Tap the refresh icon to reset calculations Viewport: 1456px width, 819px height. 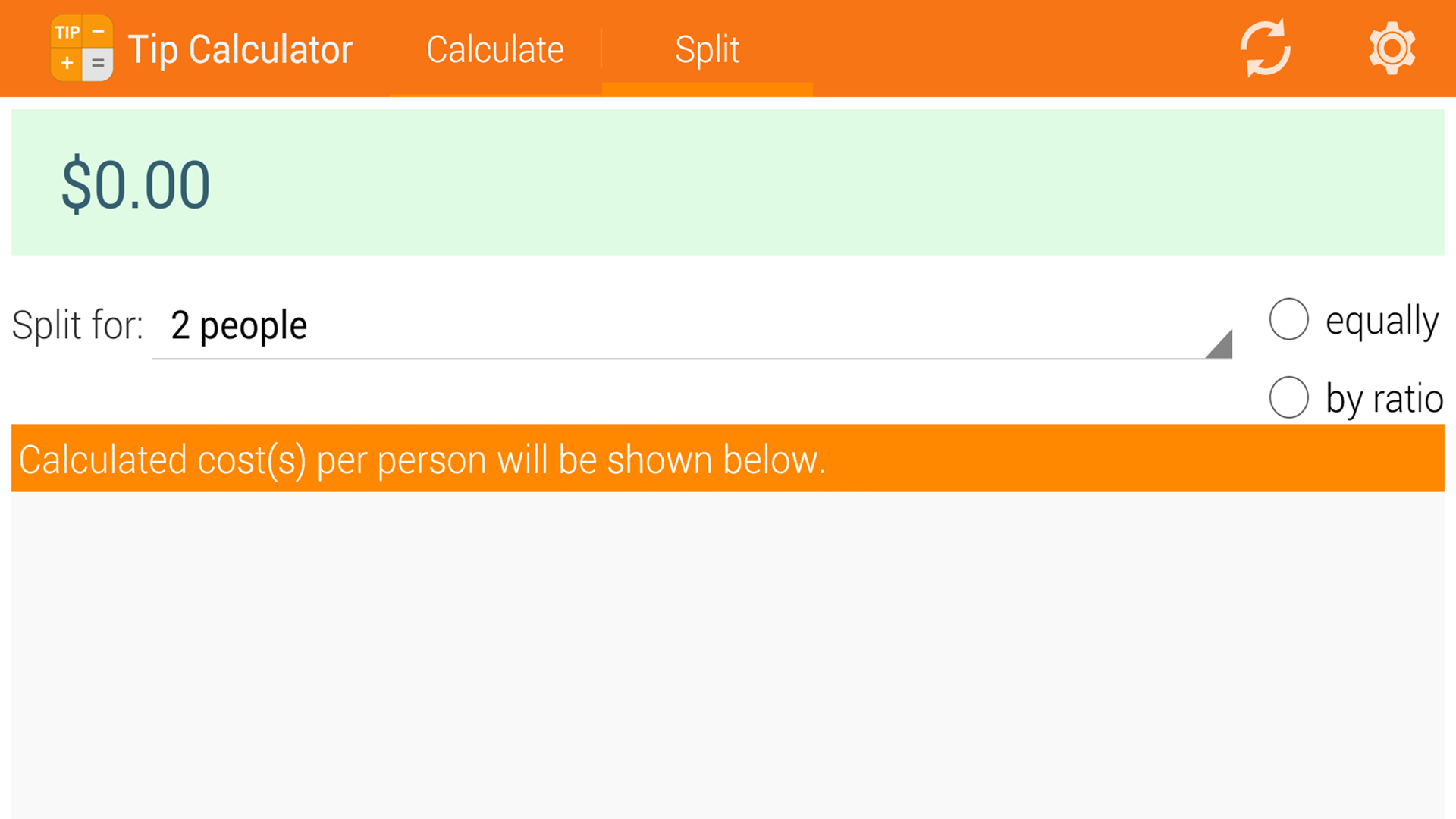[x=1265, y=47]
